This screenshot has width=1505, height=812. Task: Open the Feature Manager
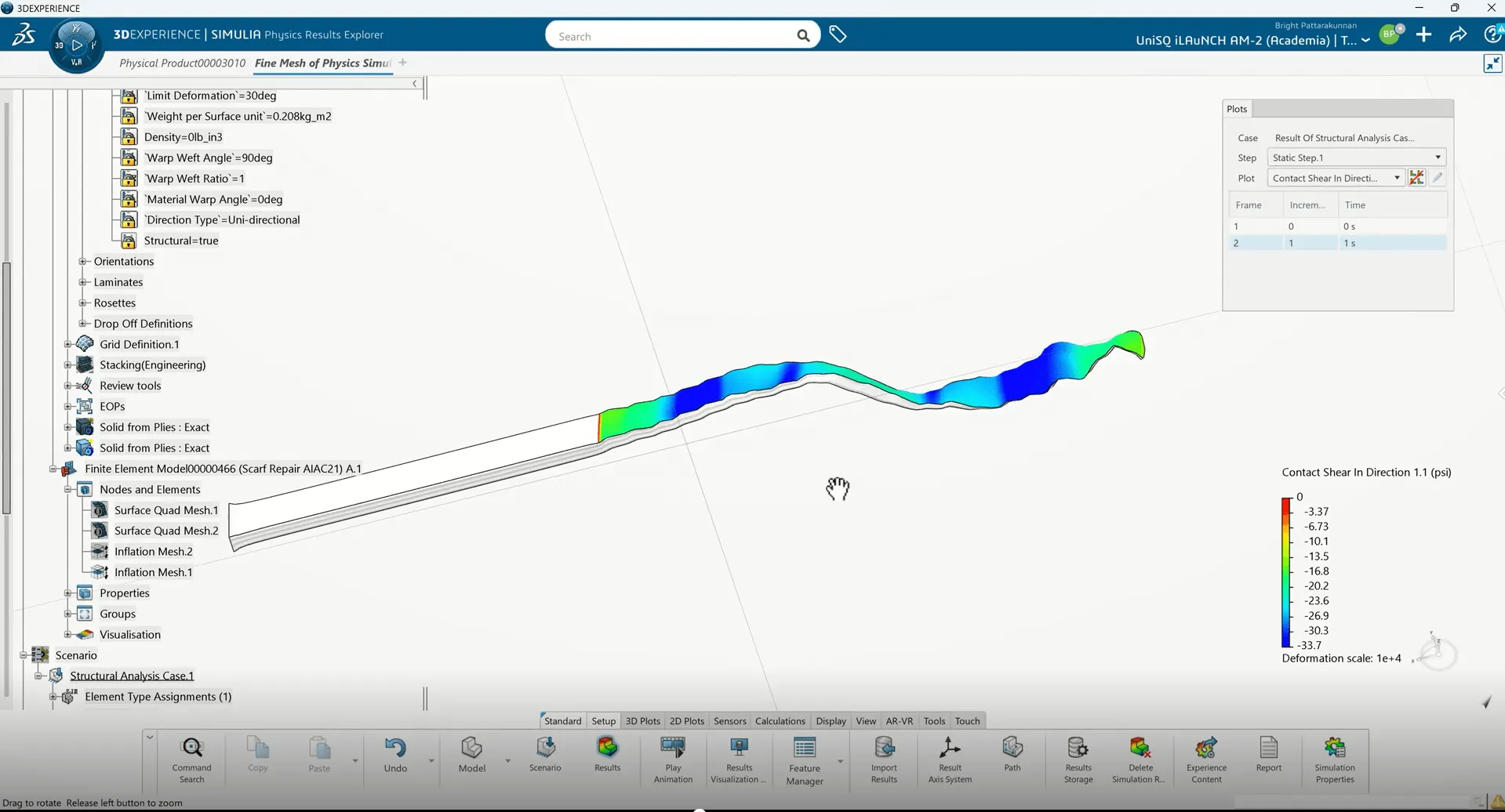point(804,756)
